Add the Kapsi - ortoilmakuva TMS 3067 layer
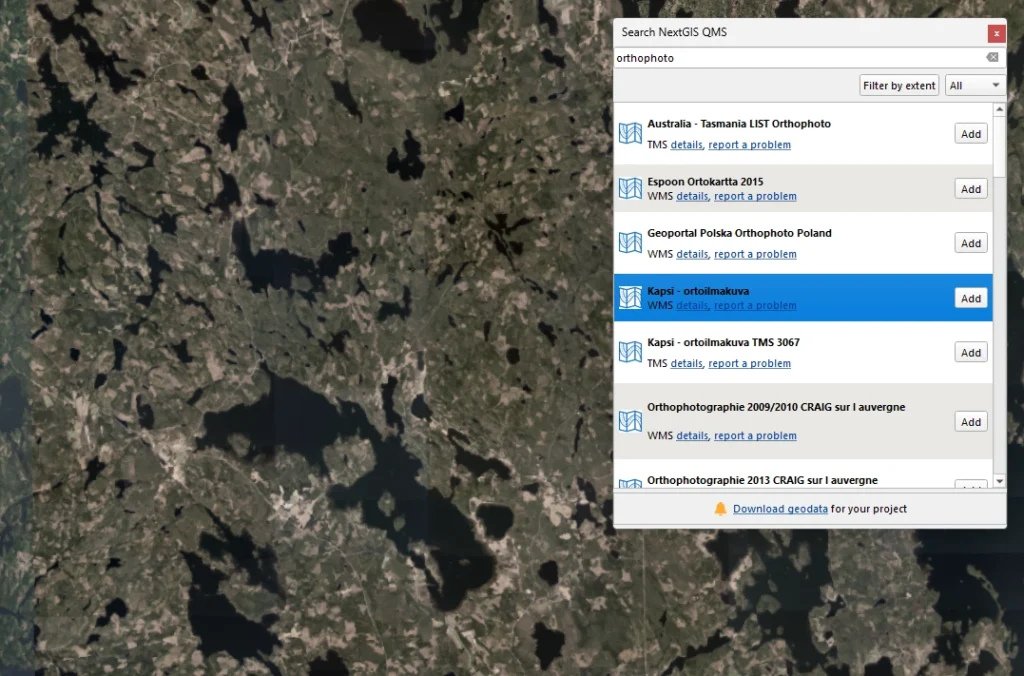The height and width of the screenshot is (676, 1024). tap(970, 353)
